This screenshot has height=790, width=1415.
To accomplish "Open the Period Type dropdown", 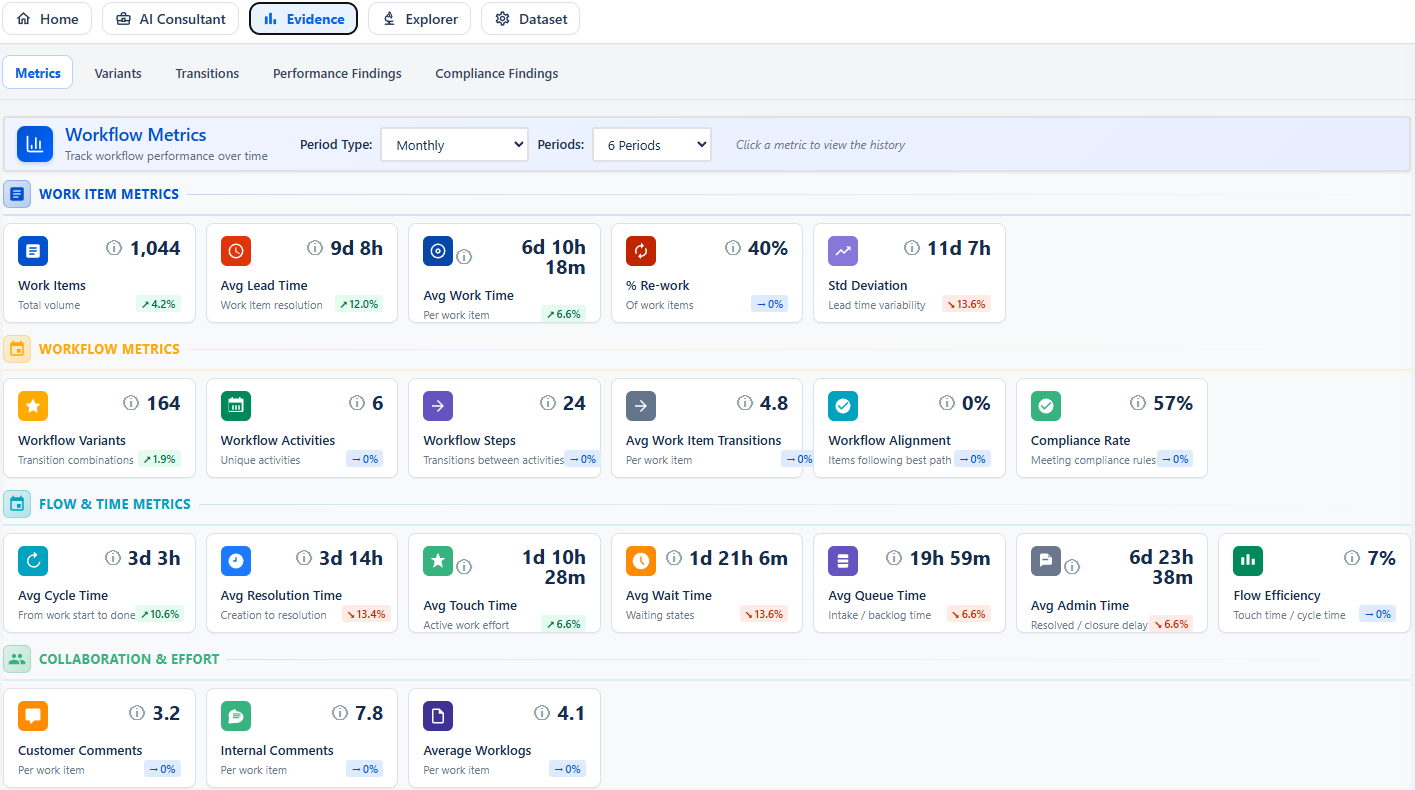I will pos(454,144).
